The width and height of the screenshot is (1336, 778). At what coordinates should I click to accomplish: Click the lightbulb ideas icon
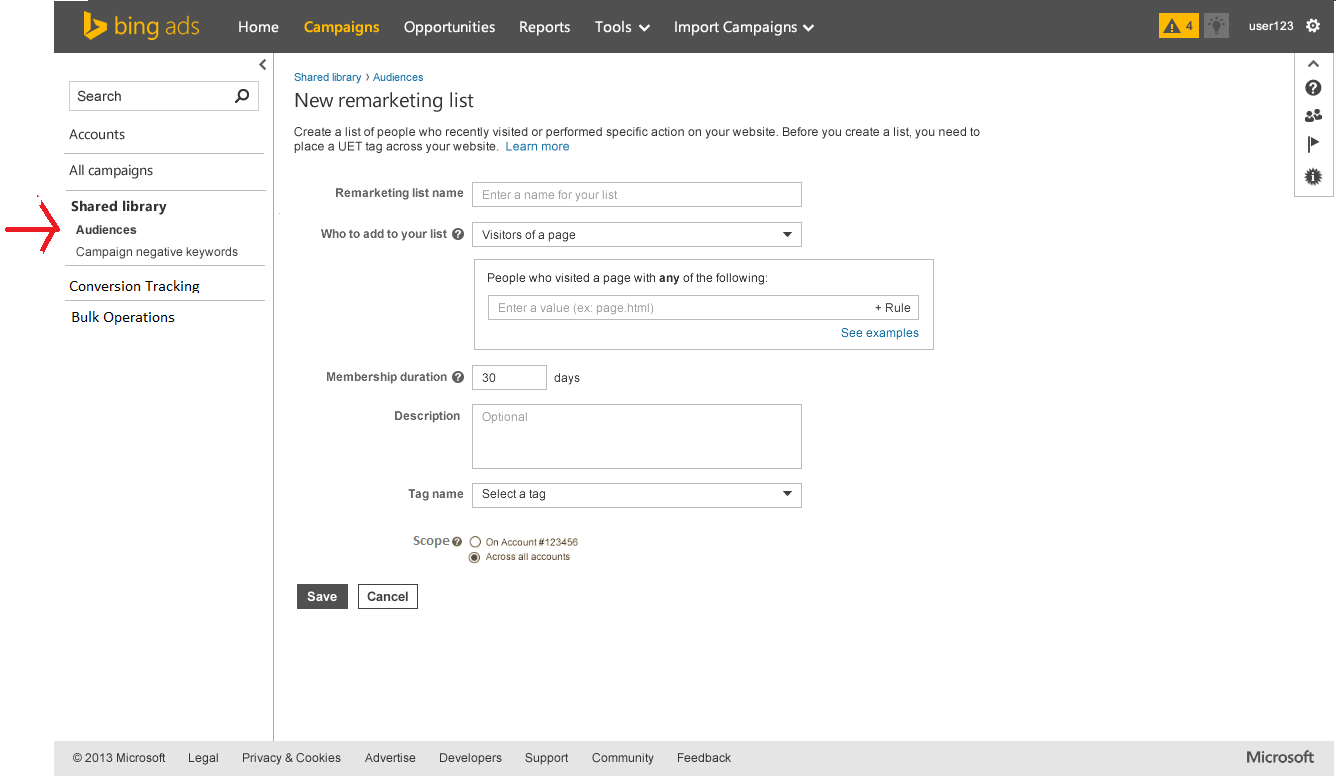point(1216,27)
